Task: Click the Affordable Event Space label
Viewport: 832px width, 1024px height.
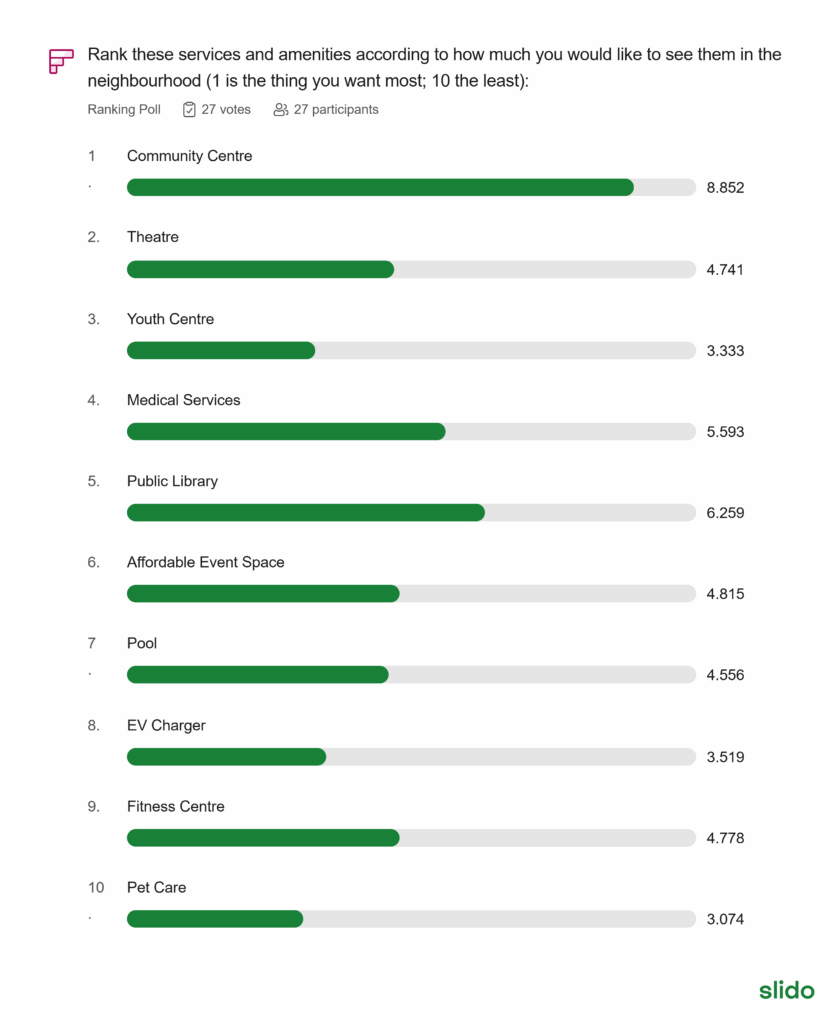Action: (x=205, y=562)
